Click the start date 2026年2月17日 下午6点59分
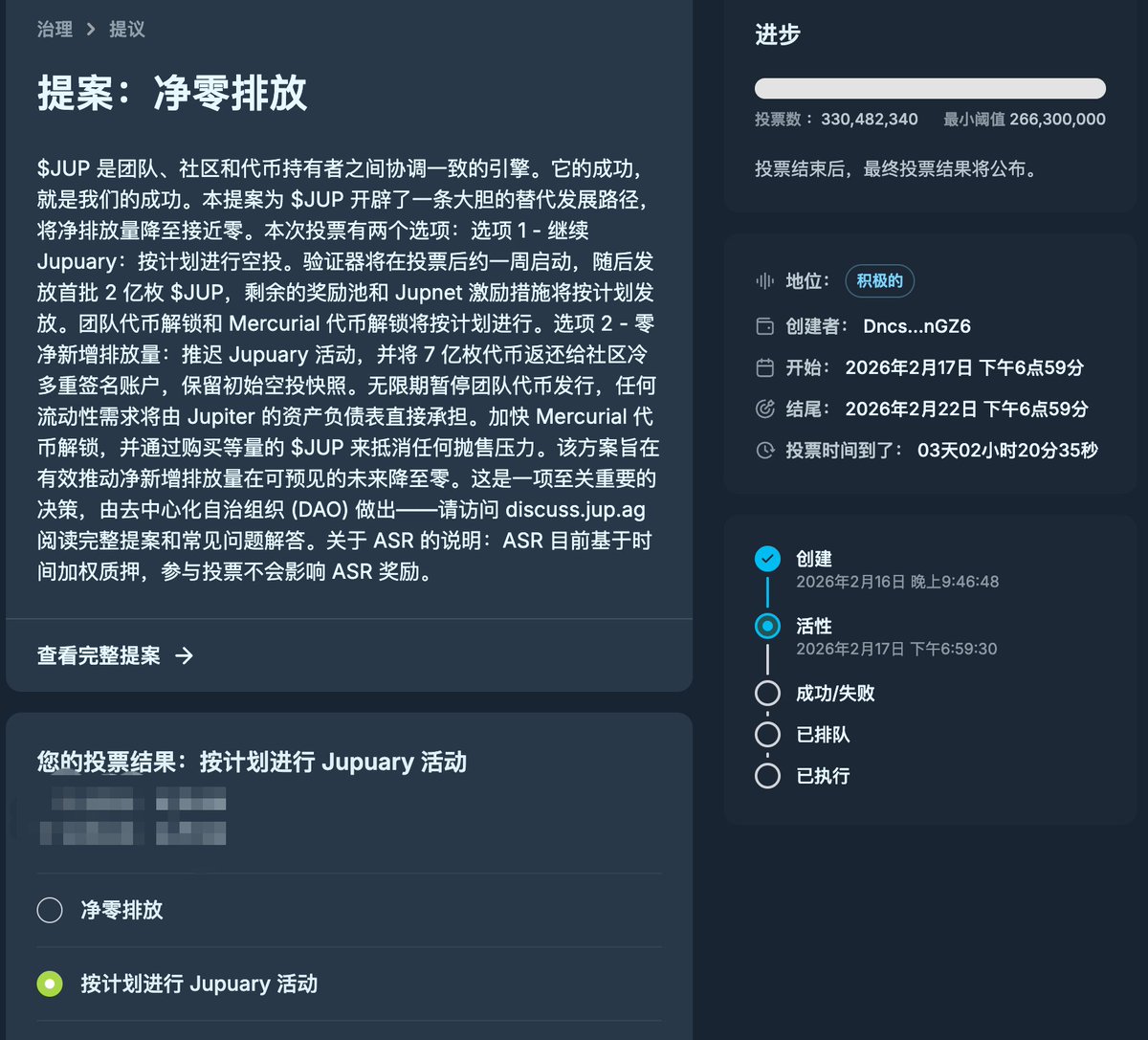This screenshot has width=1148, height=1040. coord(964,367)
